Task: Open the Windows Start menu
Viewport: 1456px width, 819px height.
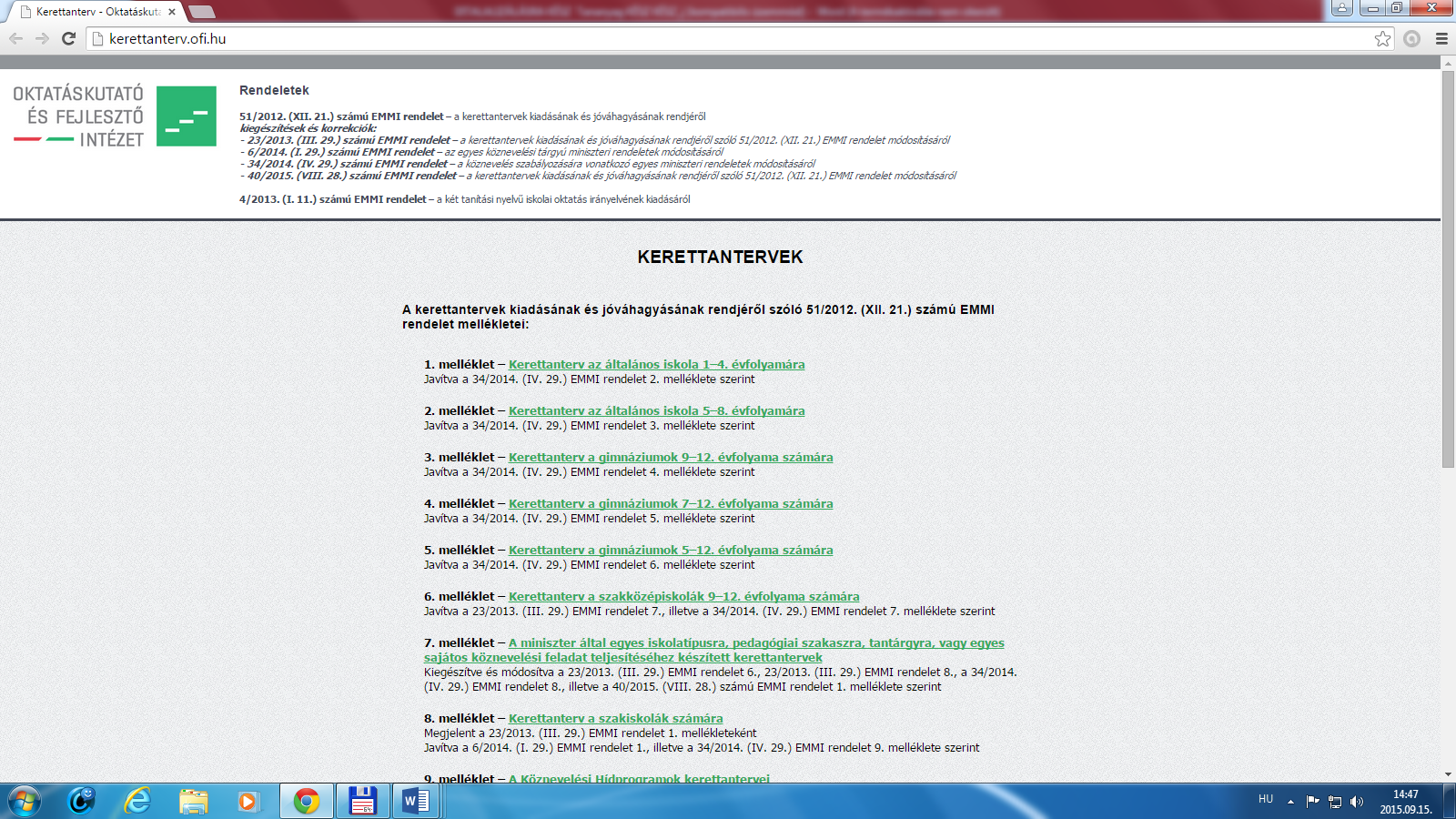Action: [25, 801]
